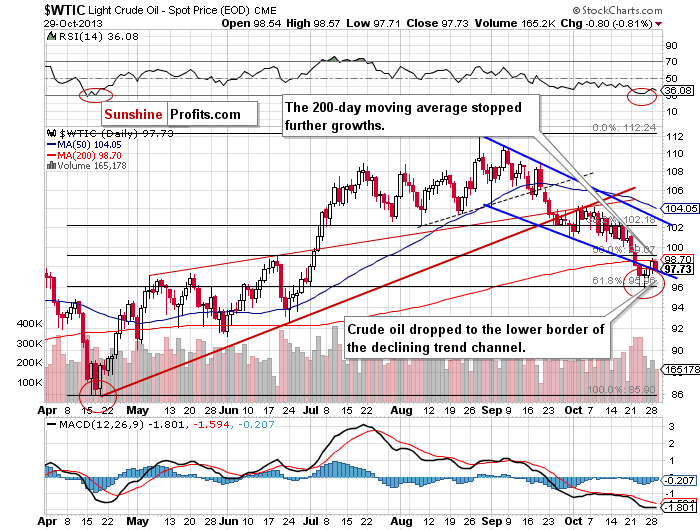The width and height of the screenshot is (700, 530).
Task: Click the 165178 volume value tag
Action: click(x=681, y=370)
